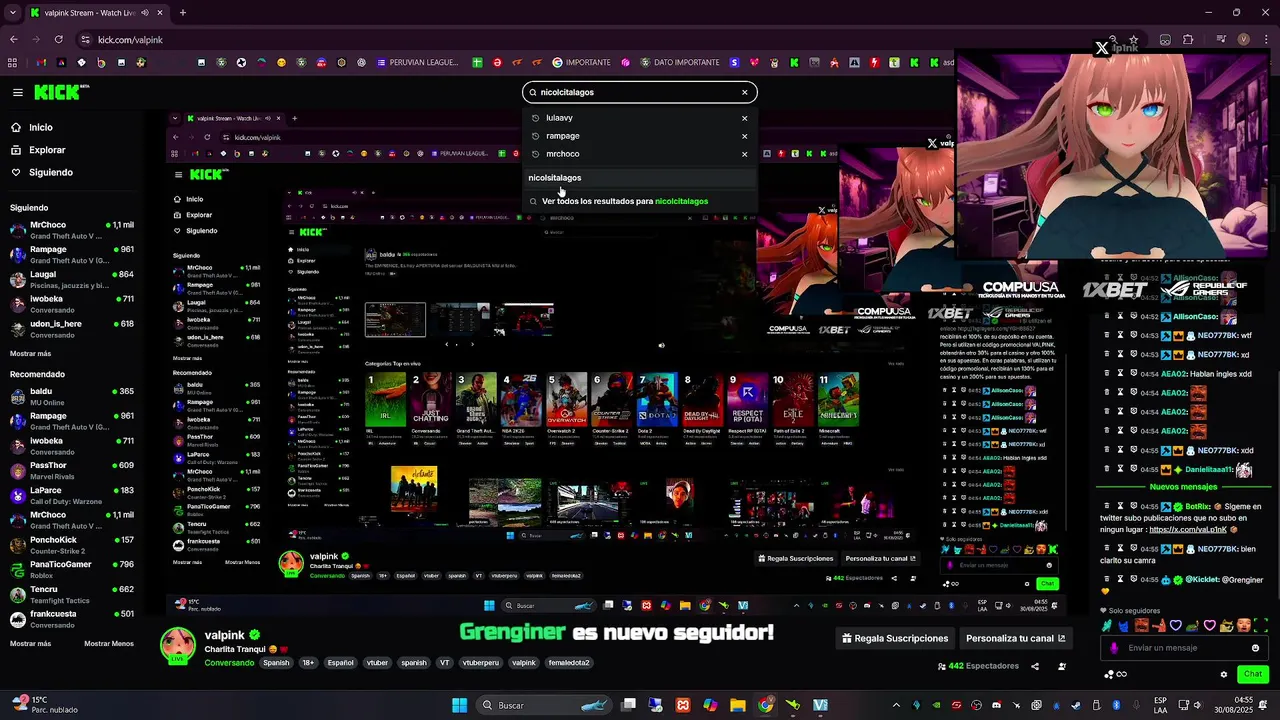Open chat settings gear icon
Screen dimensions: 1280x720
coord(1223,674)
